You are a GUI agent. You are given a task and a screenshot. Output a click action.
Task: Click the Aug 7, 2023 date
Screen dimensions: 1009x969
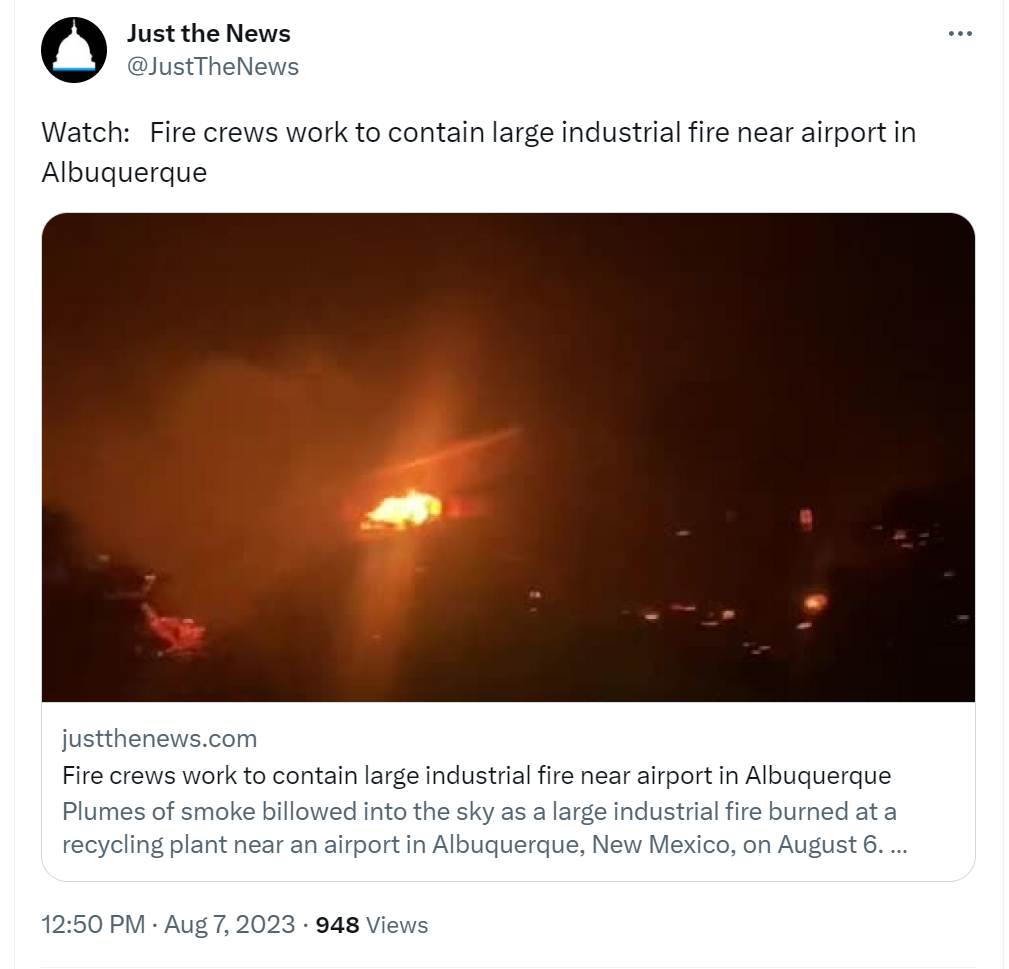pyautogui.click(x=230, y=925)
